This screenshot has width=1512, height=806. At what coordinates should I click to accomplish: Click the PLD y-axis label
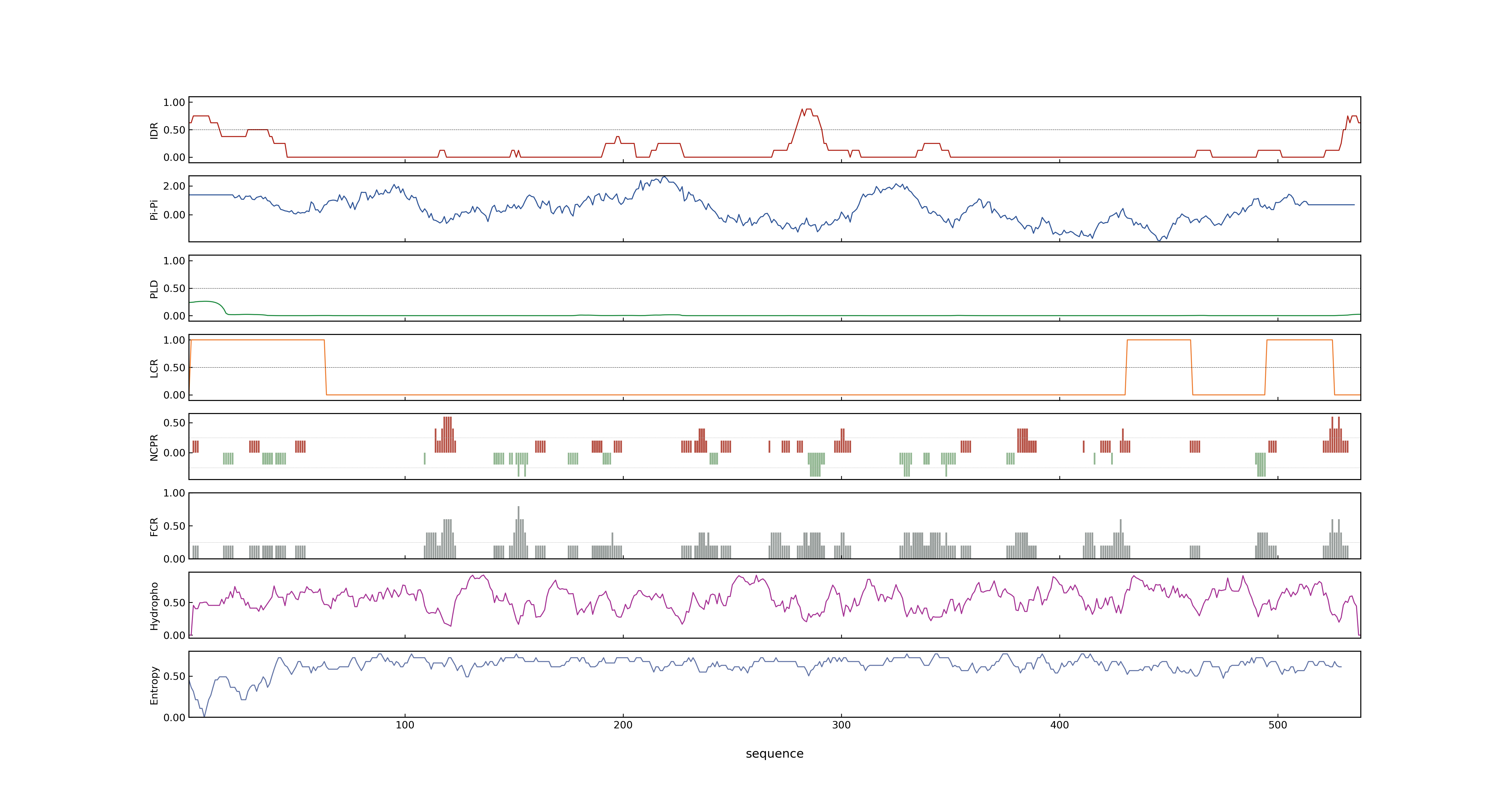click(154, 288)
